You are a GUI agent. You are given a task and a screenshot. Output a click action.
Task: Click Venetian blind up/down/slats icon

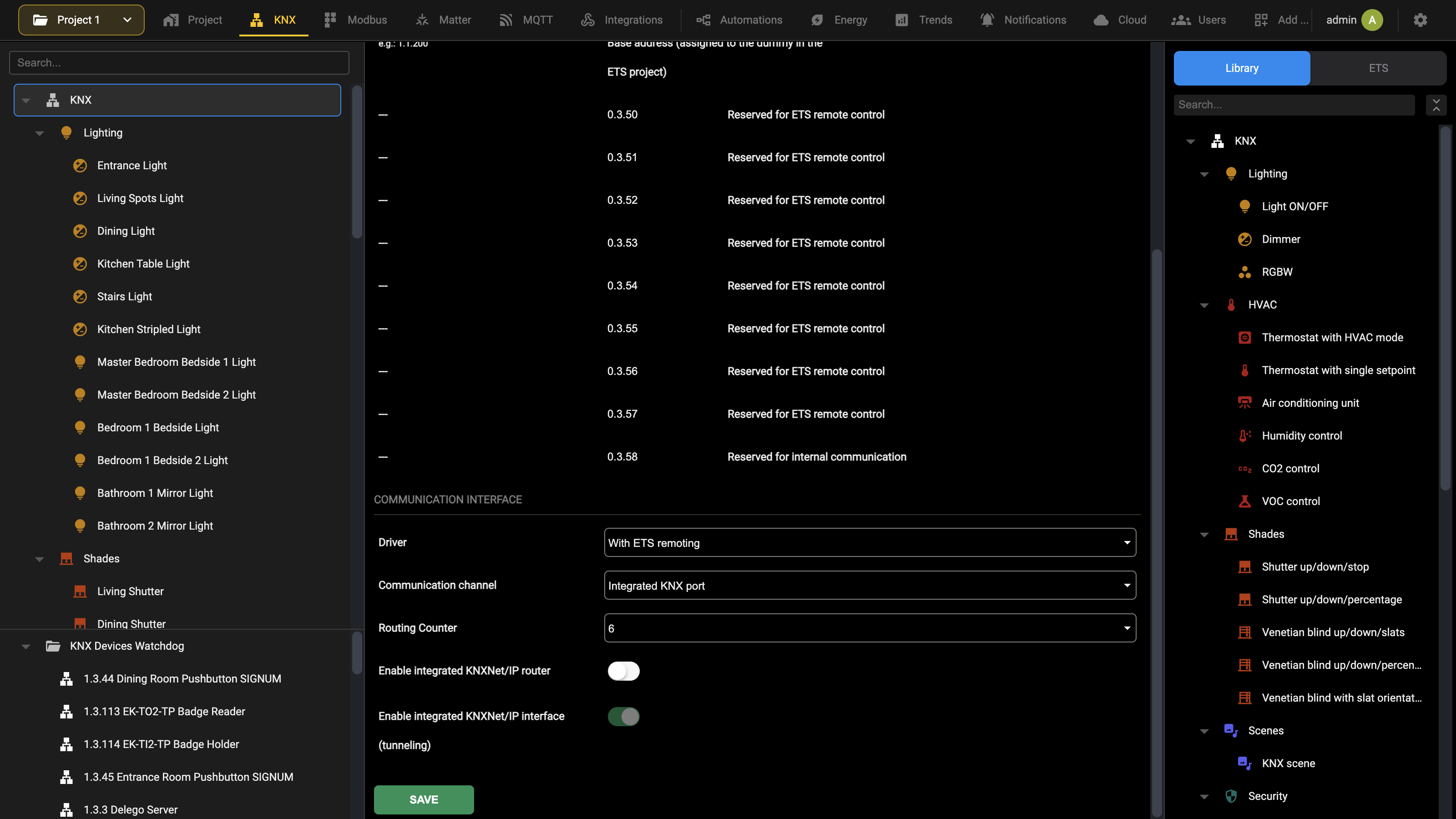pos(1244,632)
